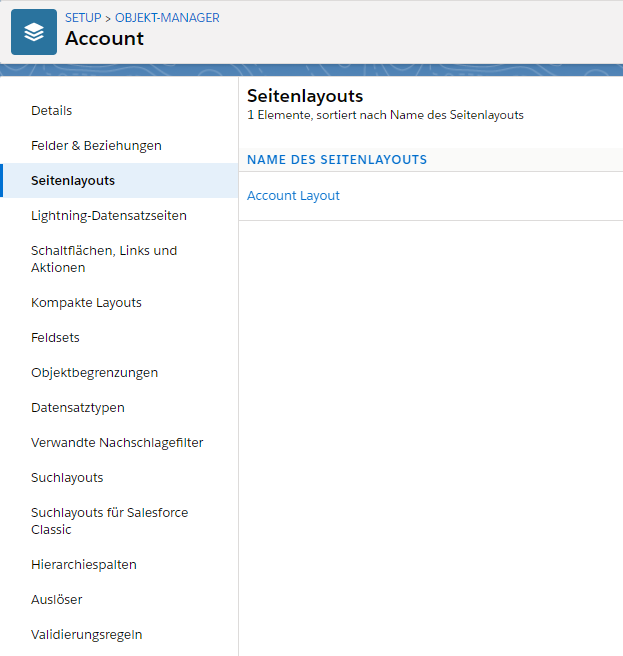Image resolution: width=623 pixels, height=656 pixels.
Task: Open Objektbegrenzungen section
Action: (x=95, y=373)
